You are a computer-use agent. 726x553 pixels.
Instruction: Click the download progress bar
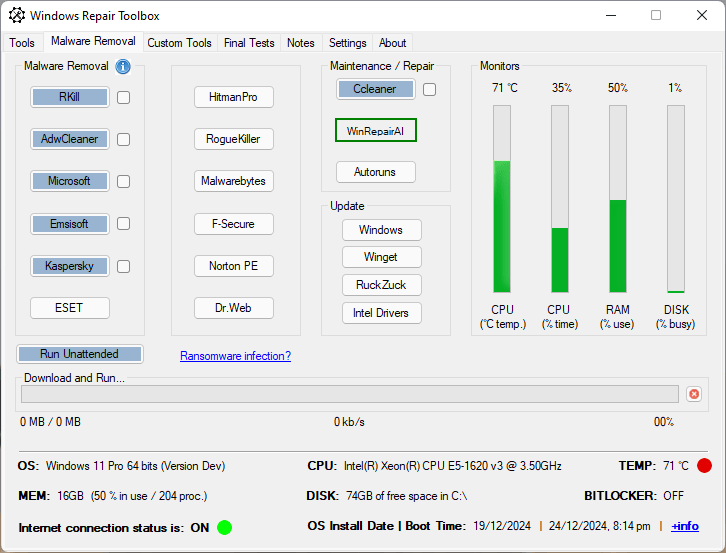pyautogui.click(x=350, y=394)
